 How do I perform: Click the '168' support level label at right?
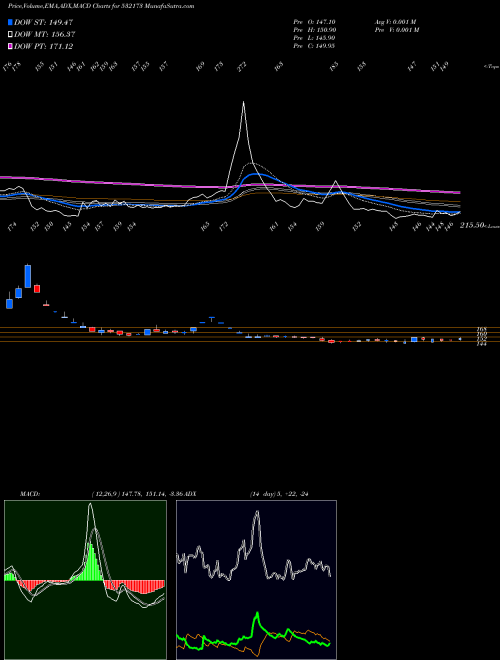(x=482, y=328)
